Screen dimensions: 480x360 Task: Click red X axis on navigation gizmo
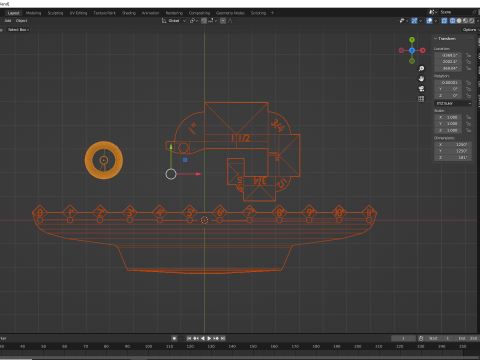423,50
